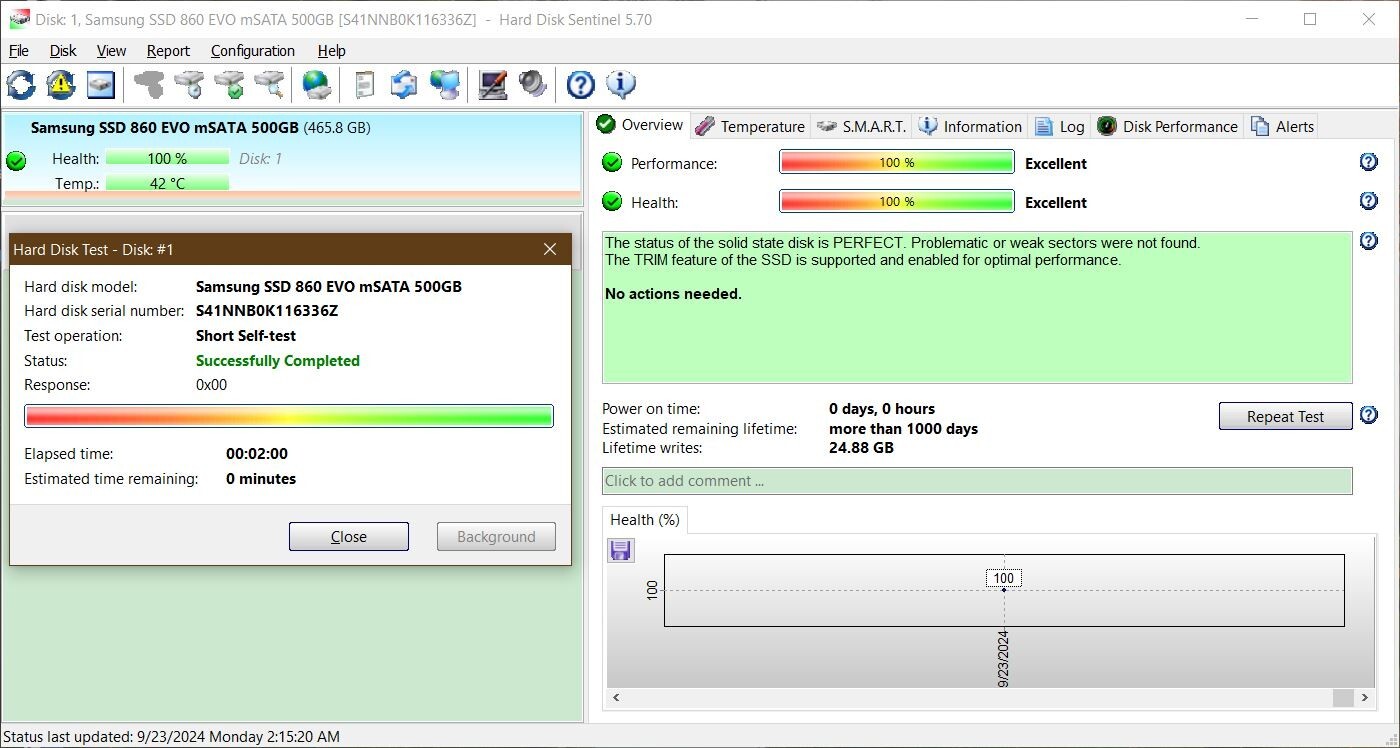Click the help icon beside the status text box
This screenshot has height=748, width=1400.
1369,241
